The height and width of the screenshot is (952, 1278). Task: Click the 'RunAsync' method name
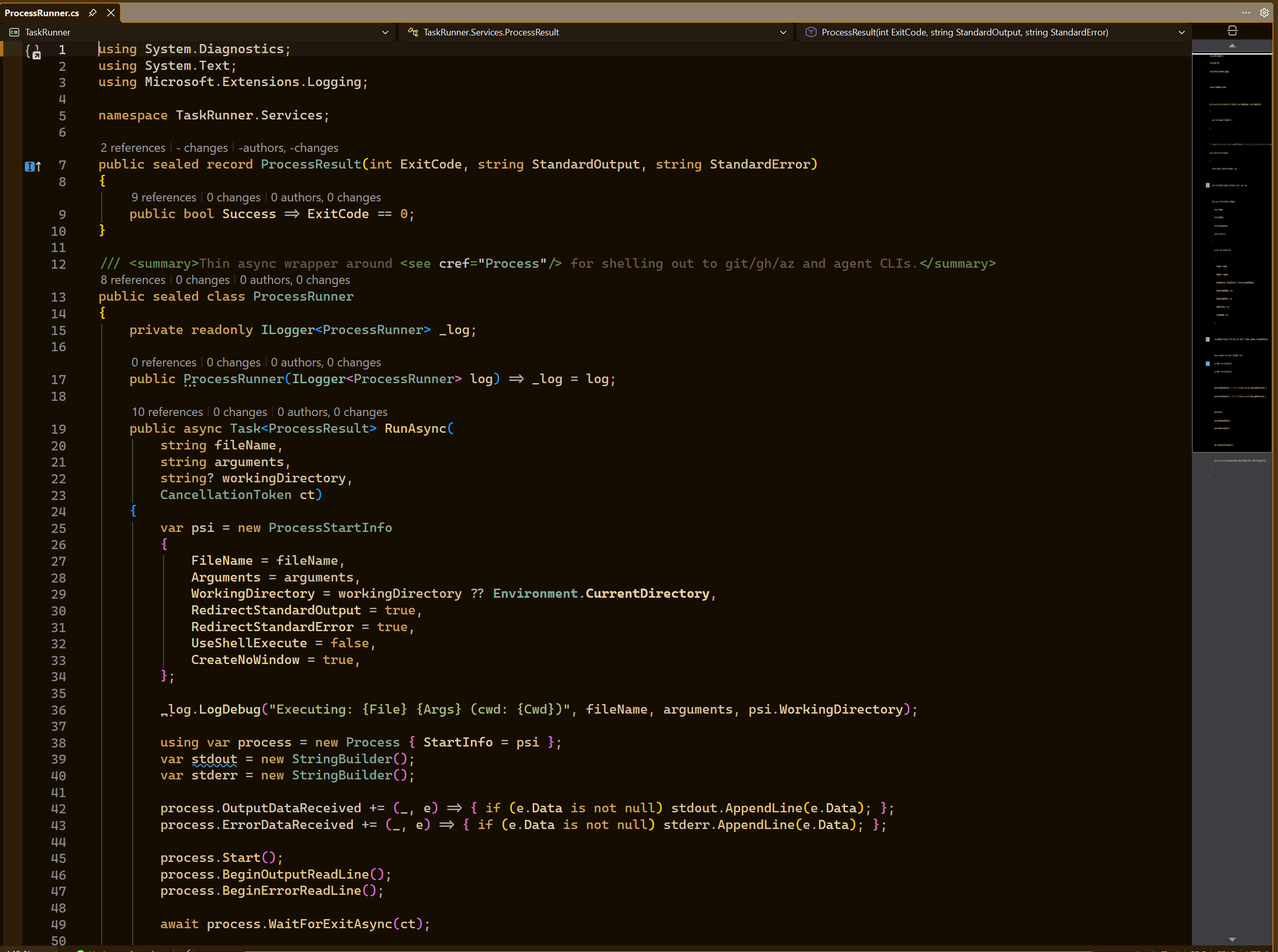416,429
